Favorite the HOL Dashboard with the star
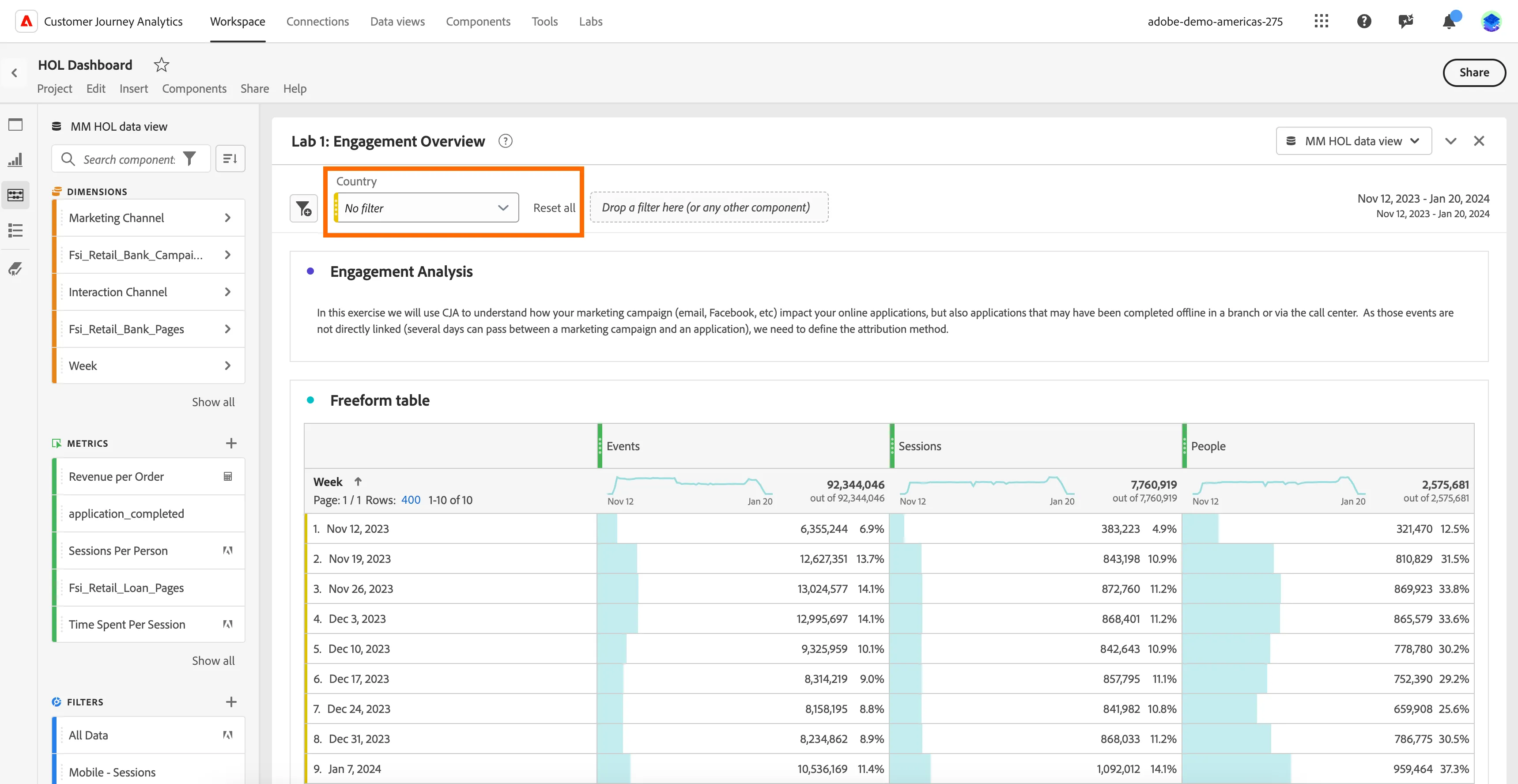 [x=161, y=65]
